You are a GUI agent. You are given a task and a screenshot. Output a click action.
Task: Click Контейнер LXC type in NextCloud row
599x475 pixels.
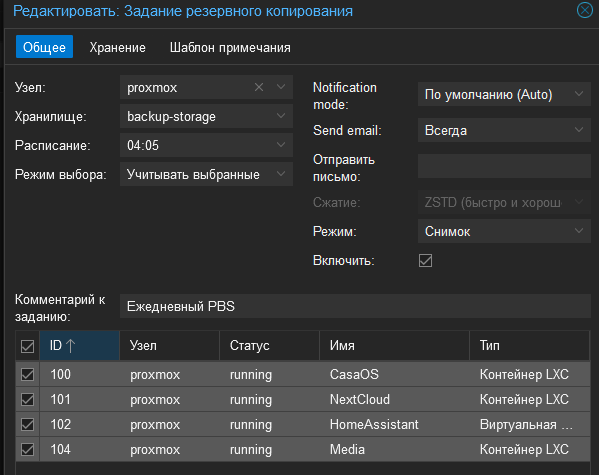524,400
